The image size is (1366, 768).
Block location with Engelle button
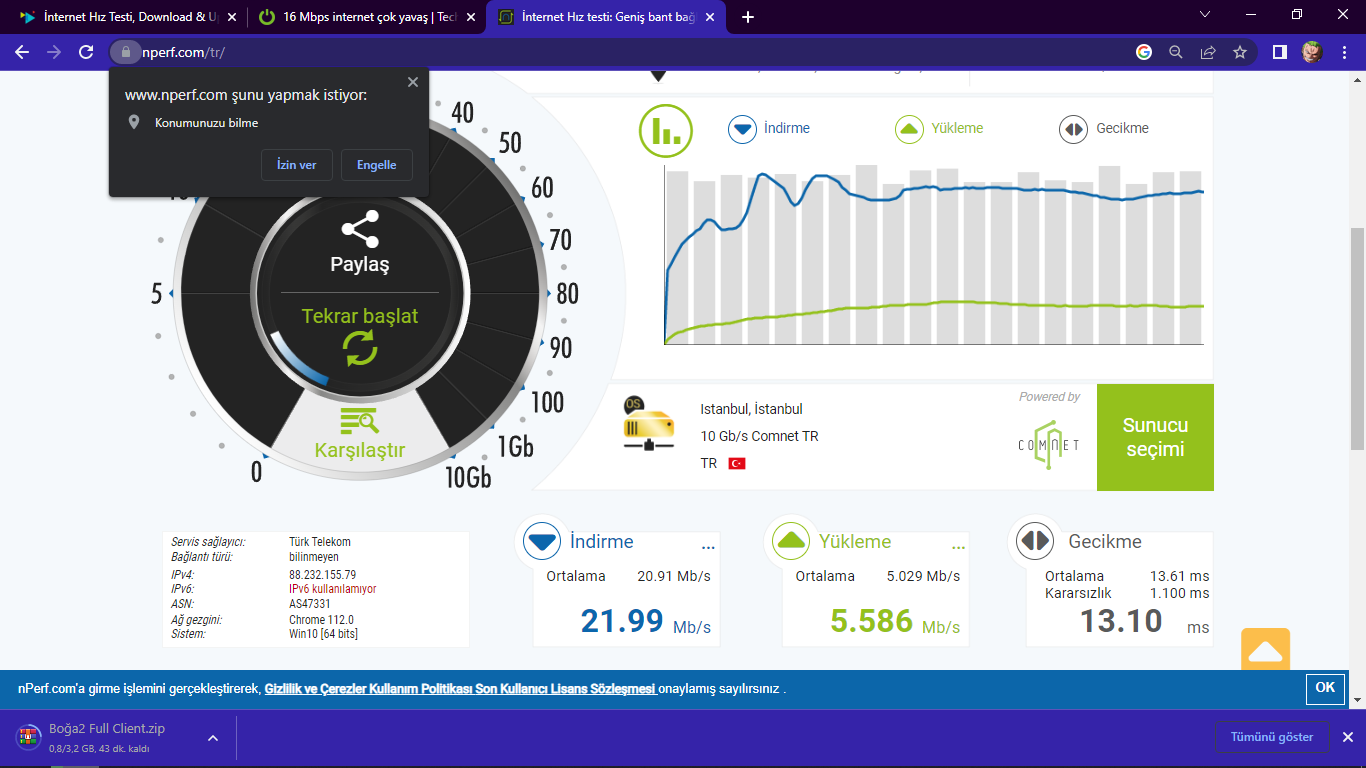(x=377, y=165)
